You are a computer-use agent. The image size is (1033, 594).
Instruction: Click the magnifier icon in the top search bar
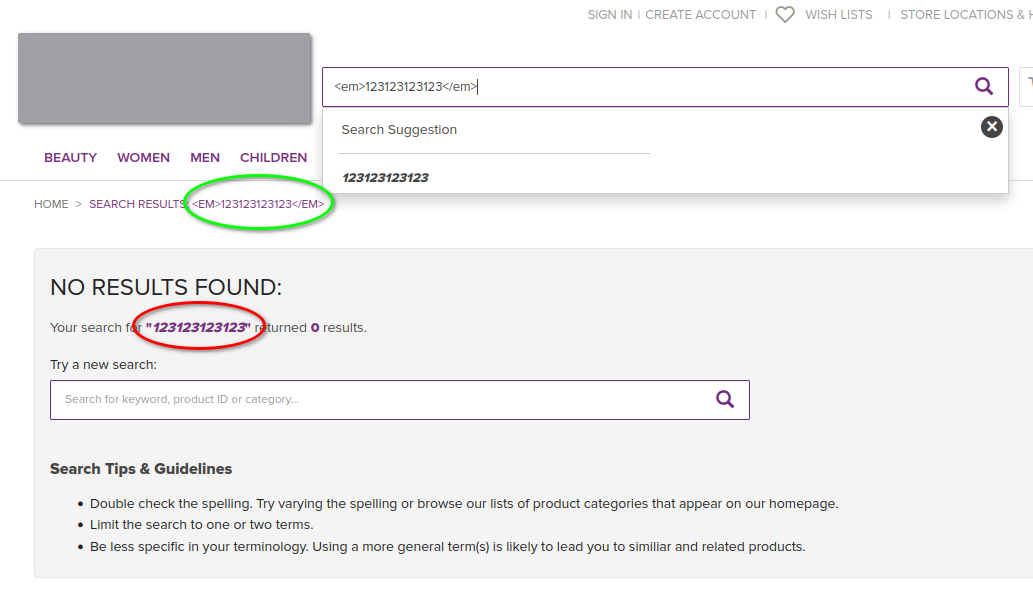(984, 87)
